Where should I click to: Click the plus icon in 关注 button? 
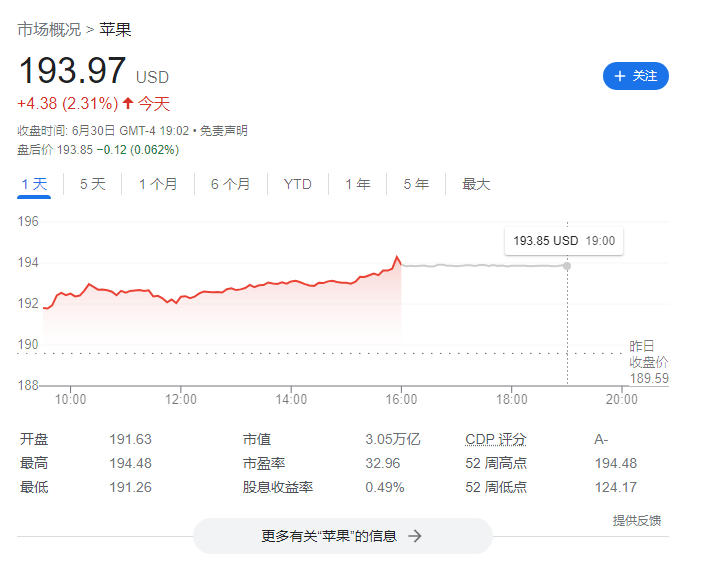(x=620, y=76)
